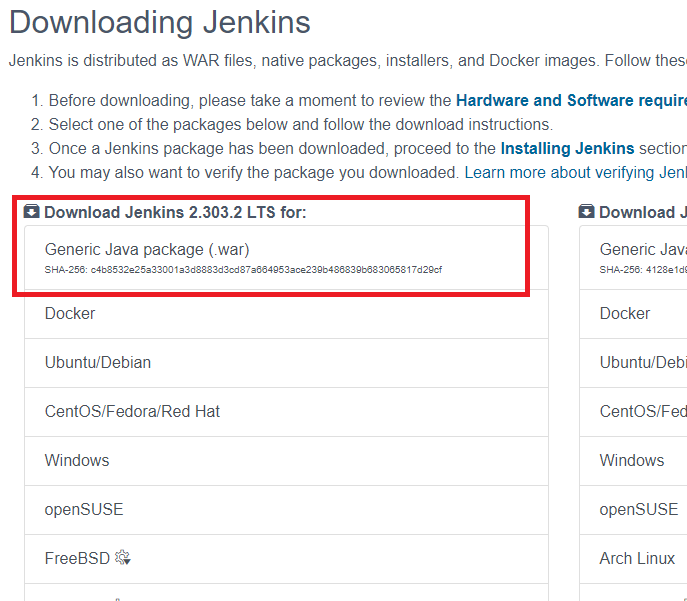Choose openSUSE in the right column
The height and width of the screenshot is (601, 687).
pyautogui.click(x=634, y=510)
